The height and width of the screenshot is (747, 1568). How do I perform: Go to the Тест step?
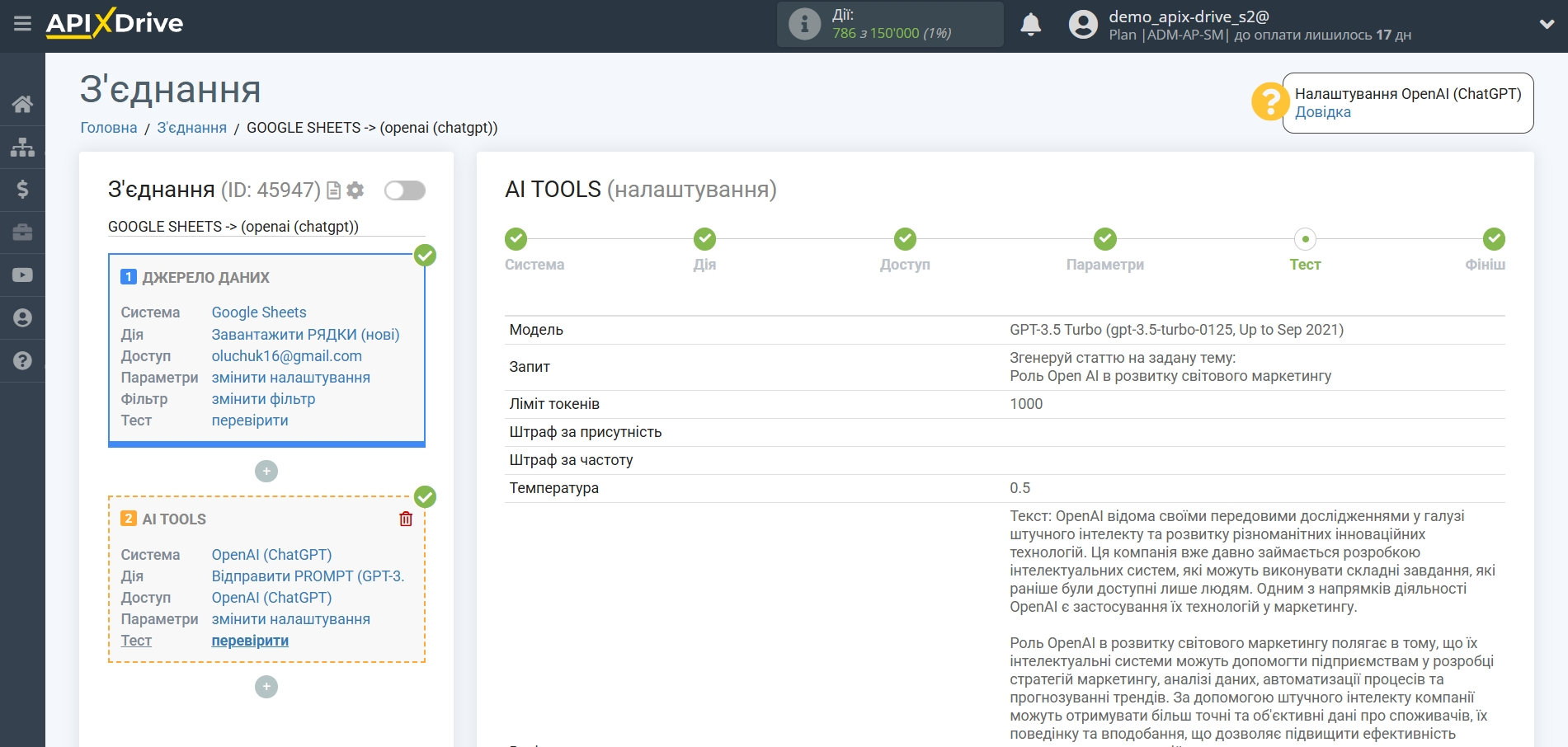coord(1305,239)
